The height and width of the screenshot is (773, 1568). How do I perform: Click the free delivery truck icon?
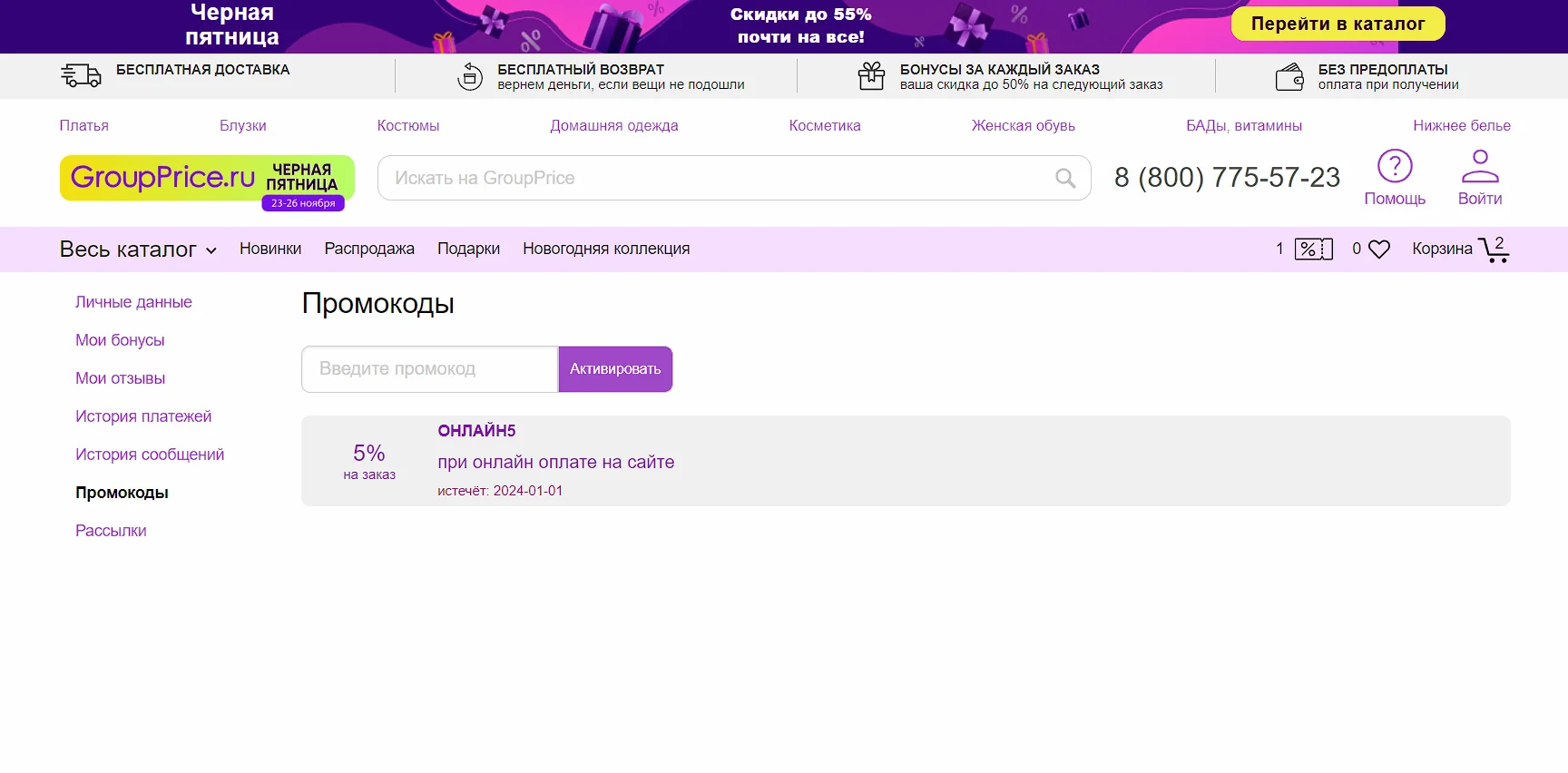pos(81,76)
